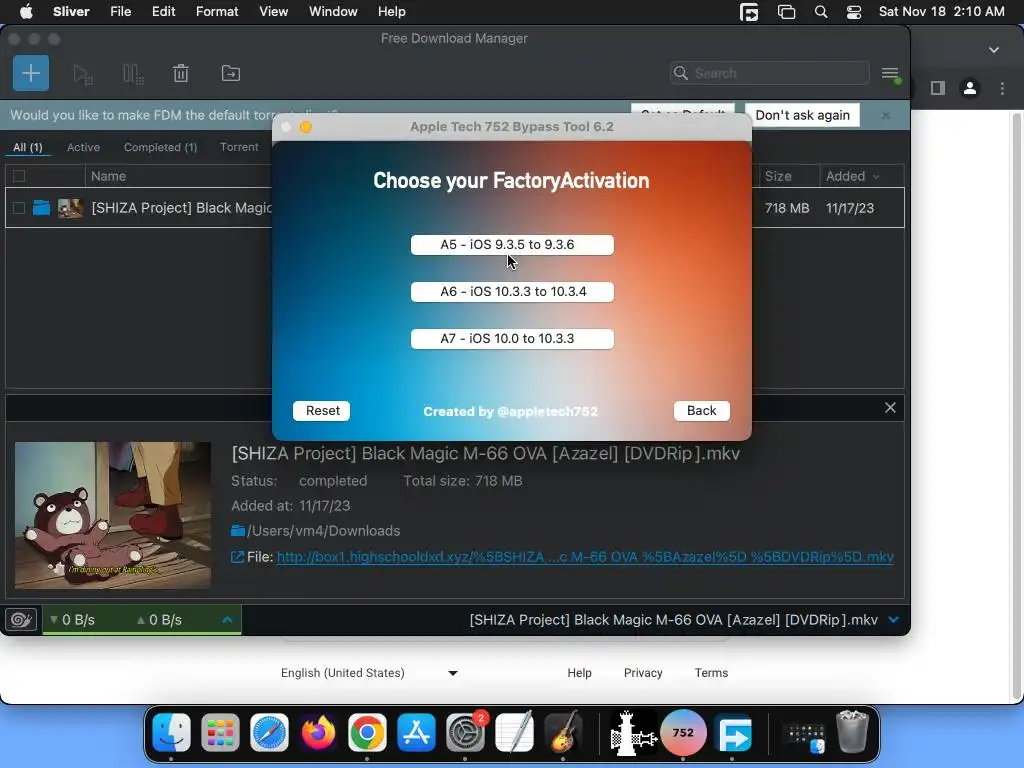1024x768 pixels.
Task: Open Chrome profile avatar icon
Action: (x=970, y=88)
